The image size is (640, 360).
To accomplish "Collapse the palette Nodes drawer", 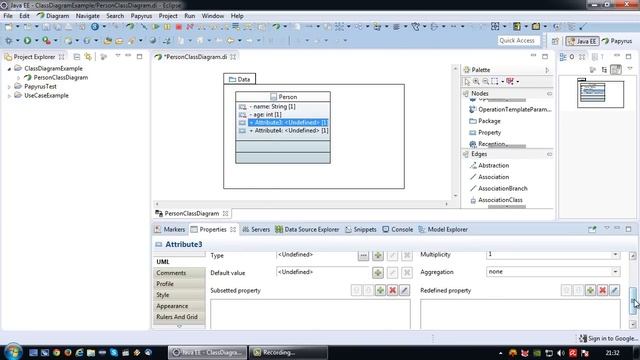I will (x=549, y=93).
